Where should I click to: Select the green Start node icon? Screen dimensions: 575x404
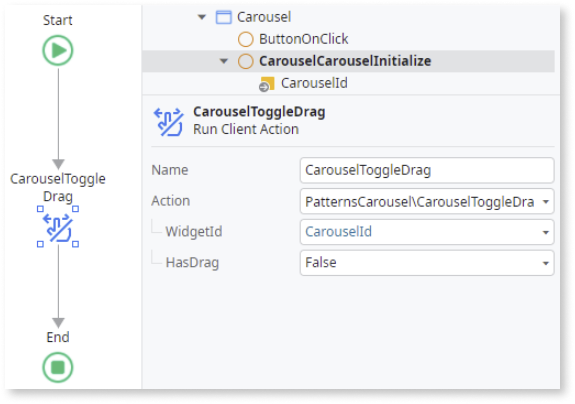58,50
